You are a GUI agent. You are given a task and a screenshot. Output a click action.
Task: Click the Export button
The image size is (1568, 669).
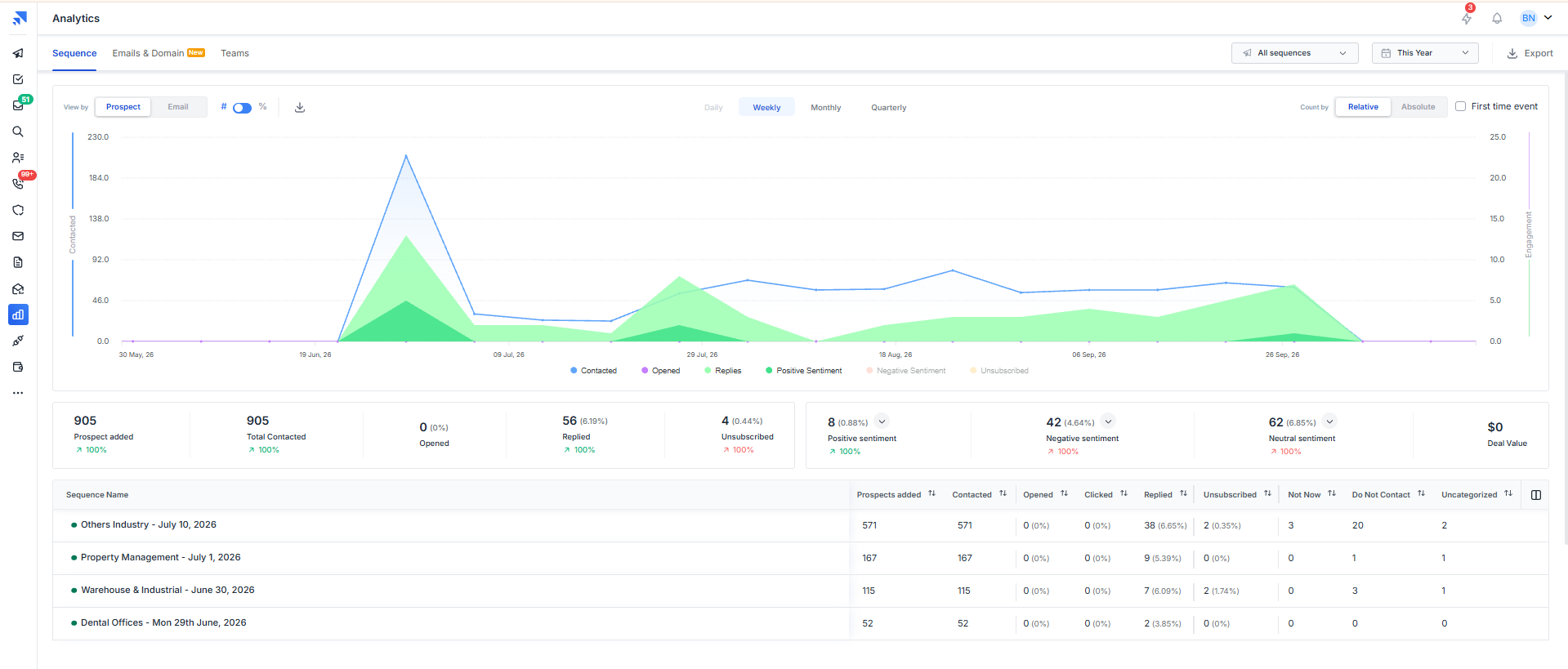[1530, 53]
